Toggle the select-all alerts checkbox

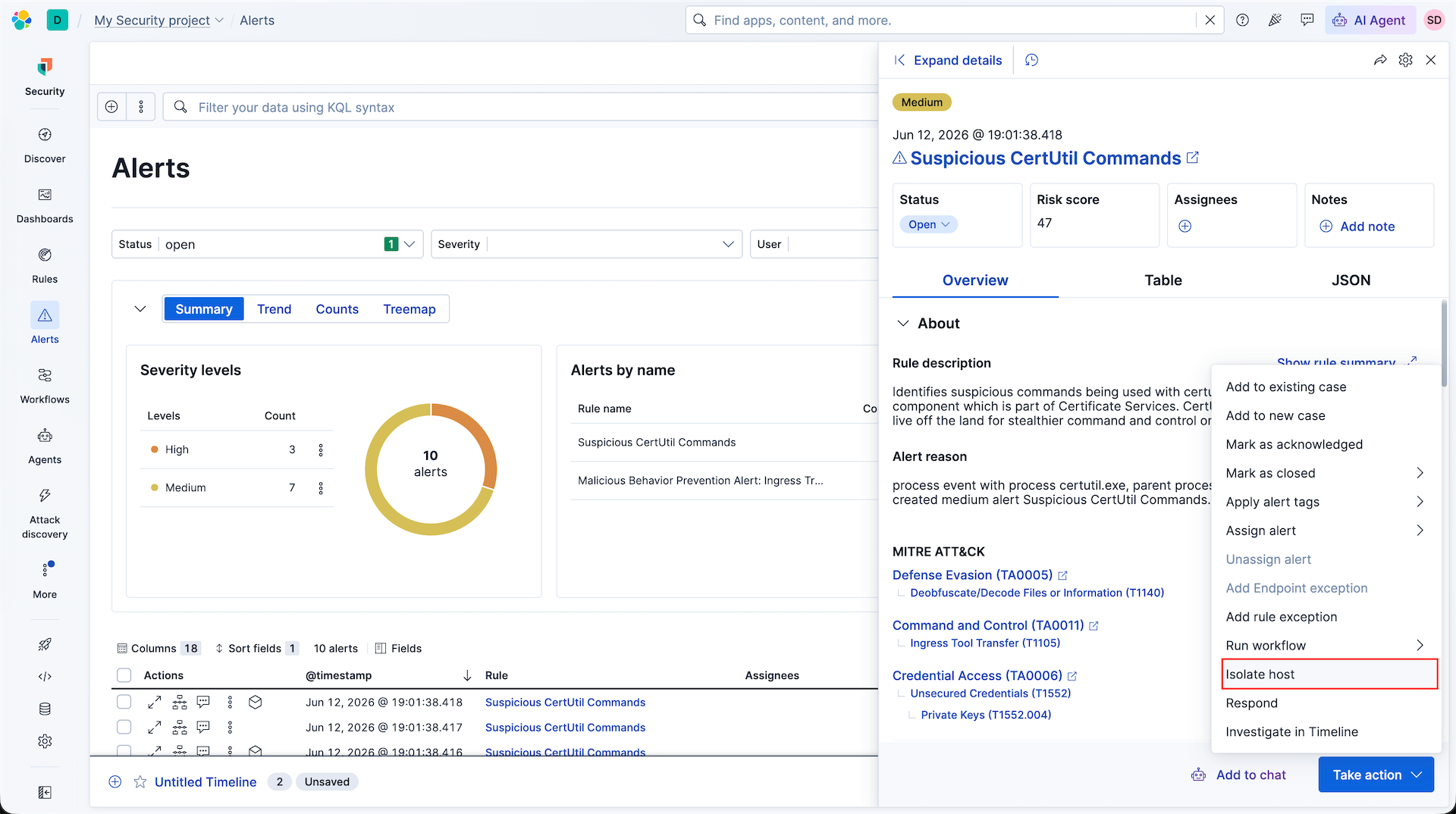coord(124,675)
